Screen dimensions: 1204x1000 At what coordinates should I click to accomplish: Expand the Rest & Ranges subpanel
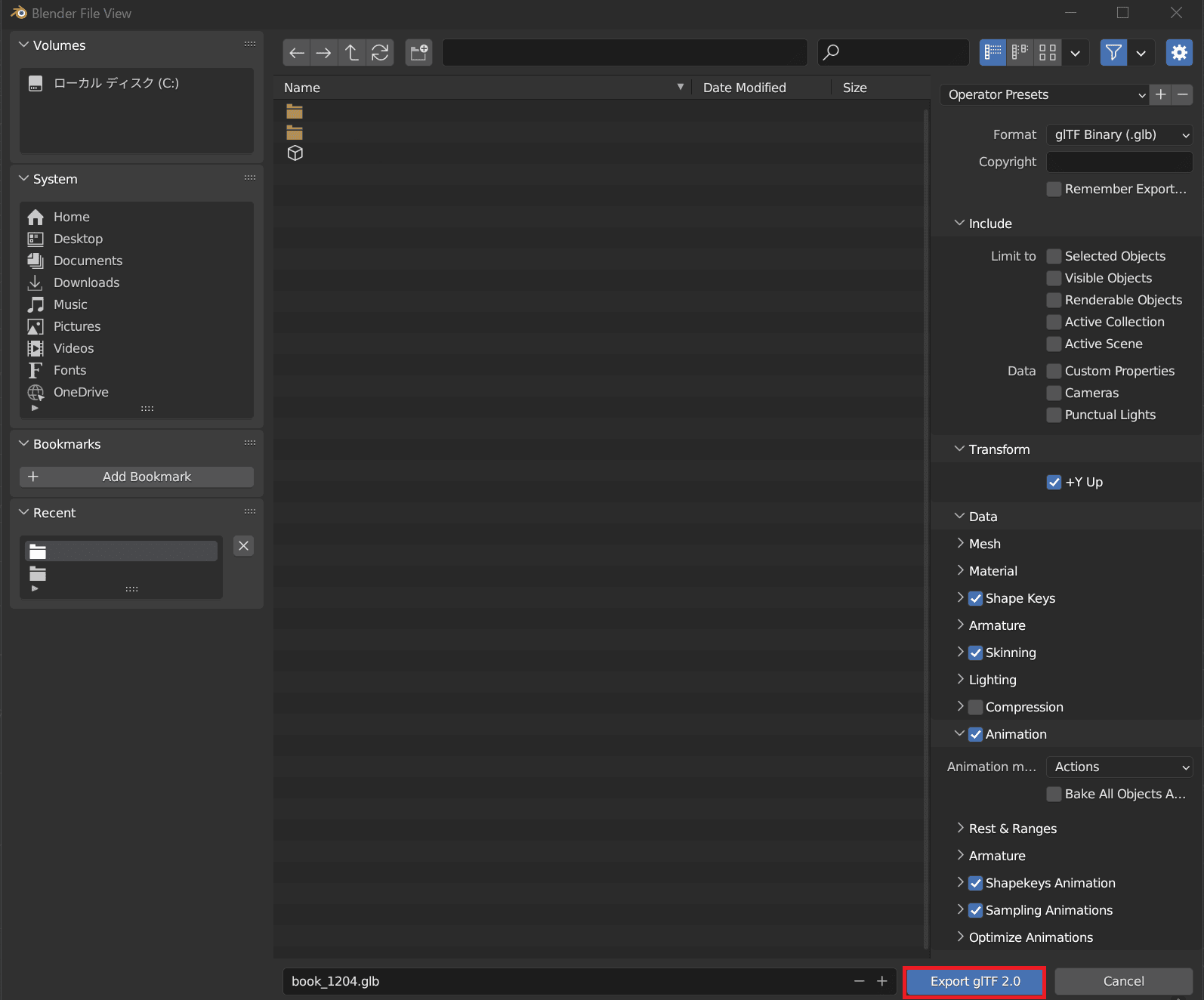pos(960,828)
